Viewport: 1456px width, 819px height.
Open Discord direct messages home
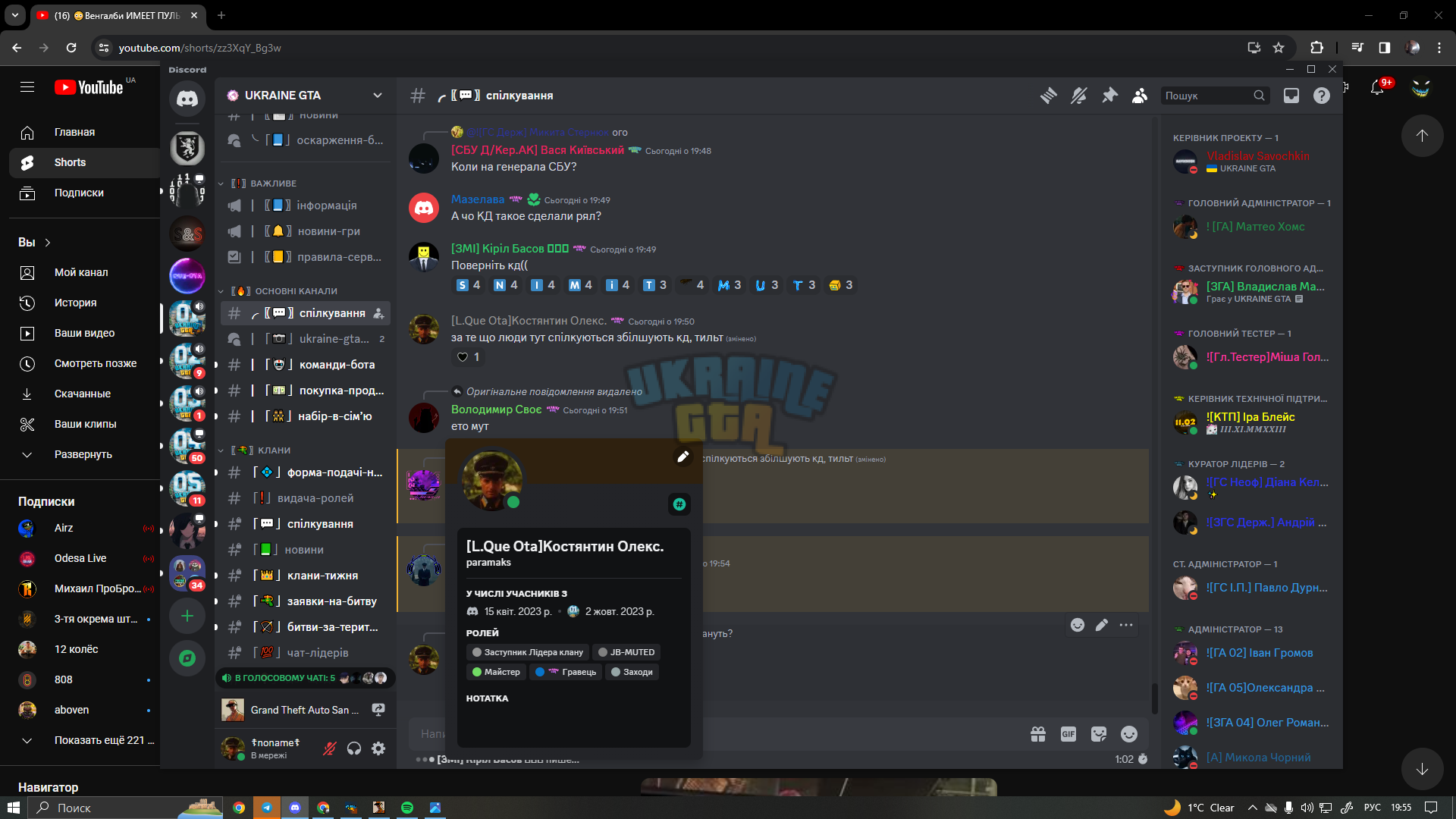pos(187,99)
